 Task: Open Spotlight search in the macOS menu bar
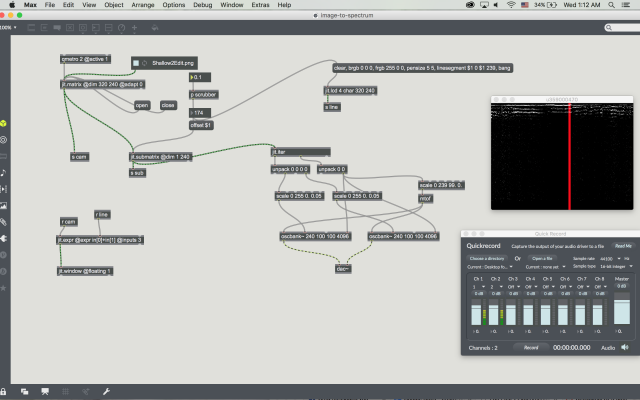click(x=611, y=5)
